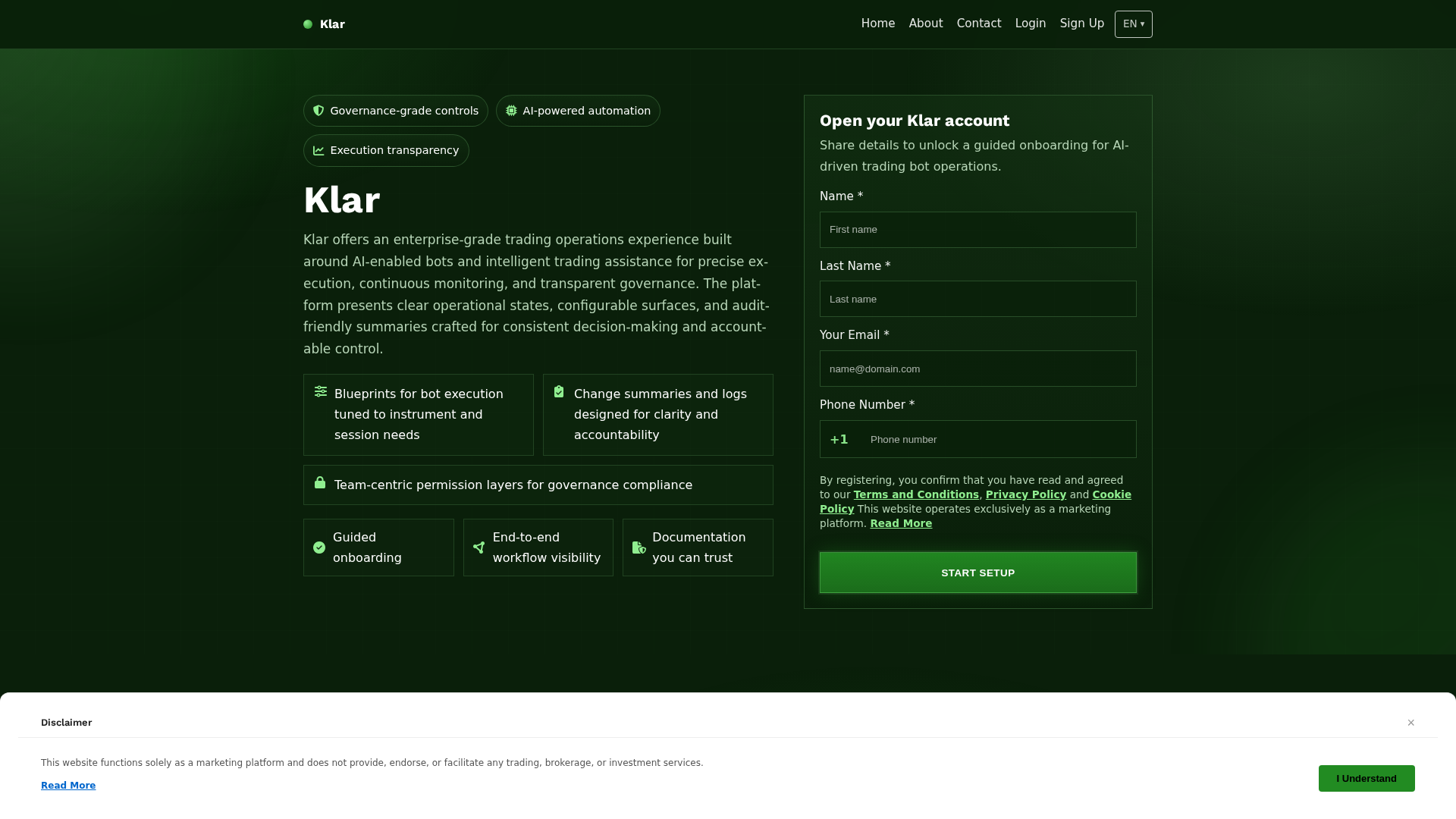The image size is (1456, 819).
Task: Open the Terms and Conditions link
Action: tap(916, 494)
